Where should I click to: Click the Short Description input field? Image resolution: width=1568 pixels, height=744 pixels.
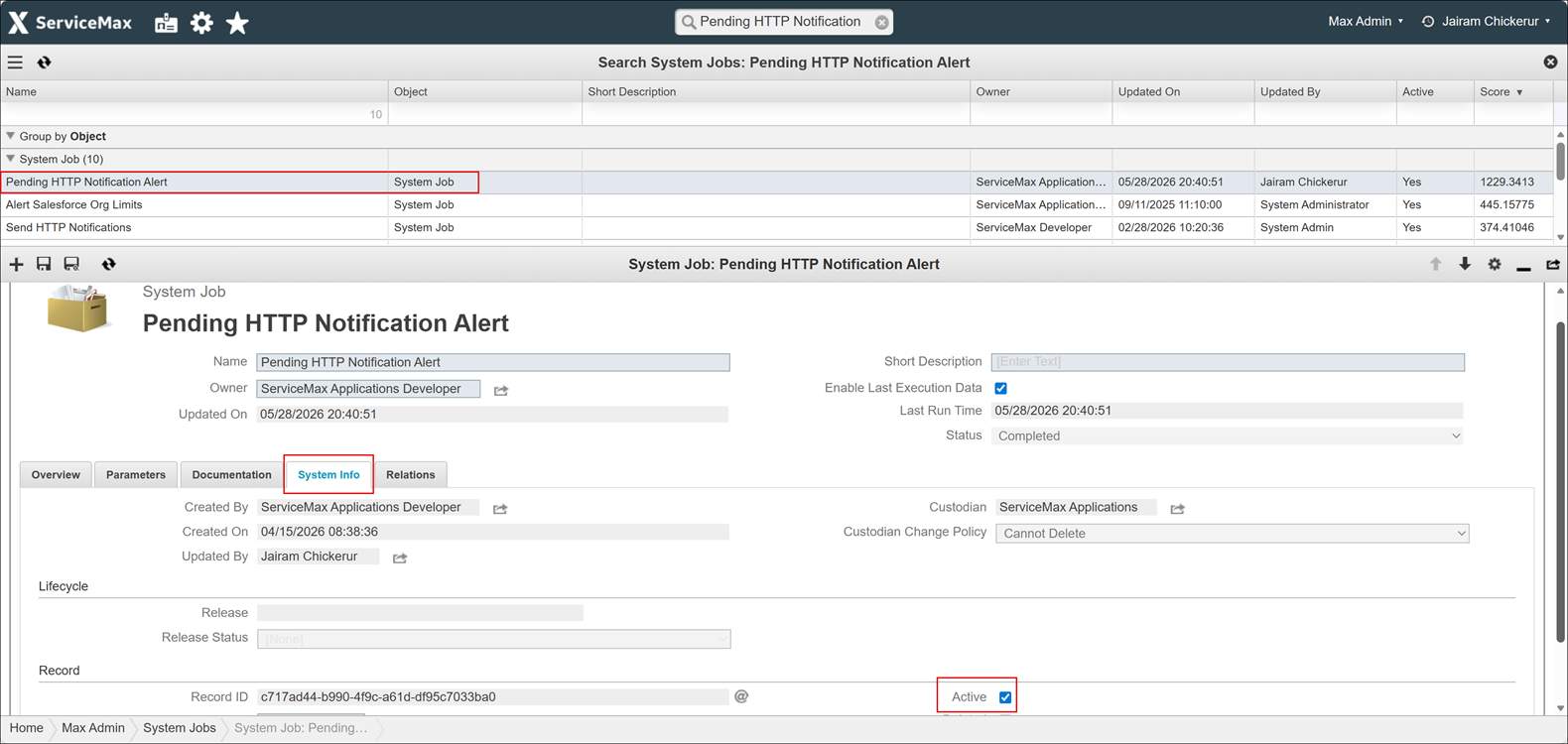coord(1228,362)
